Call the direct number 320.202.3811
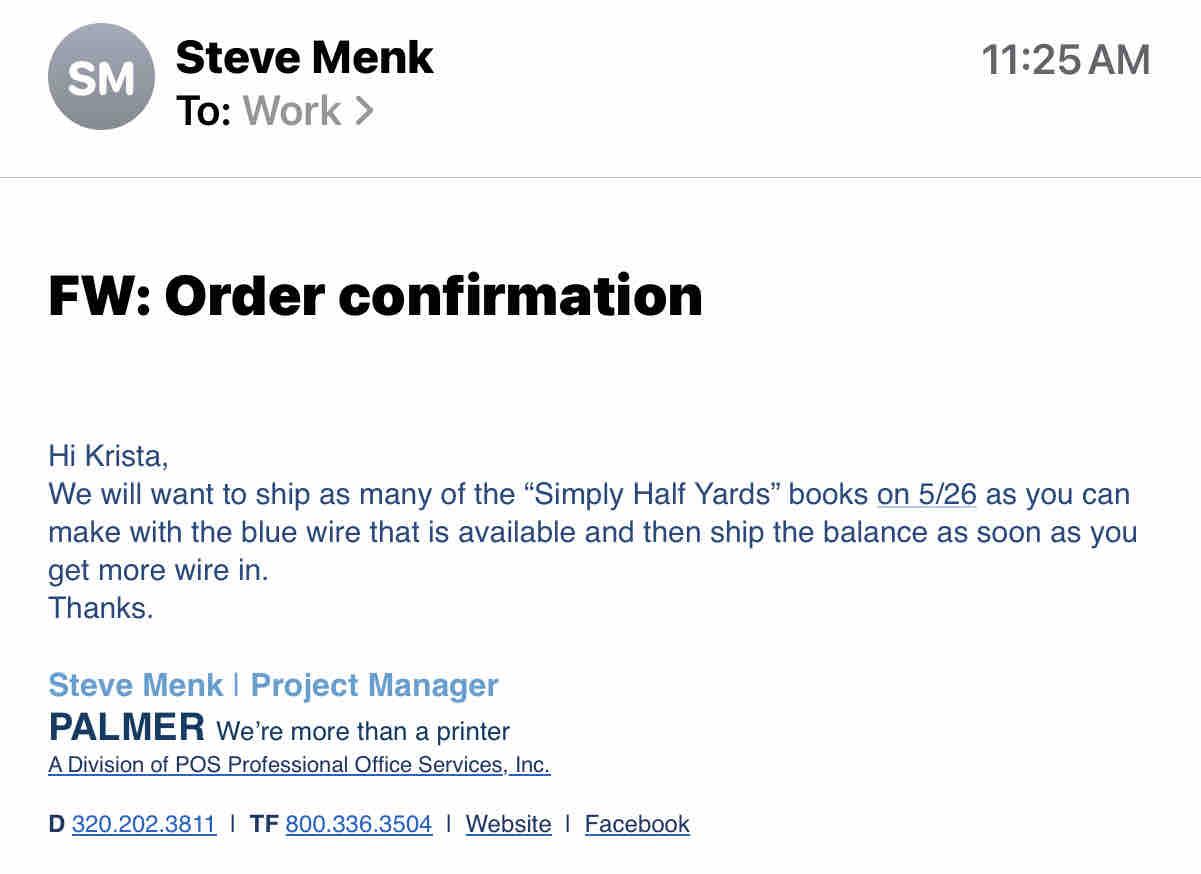The height and width of the screenshot is (874, 1201). pyautogui.click(x=144, y=824)
